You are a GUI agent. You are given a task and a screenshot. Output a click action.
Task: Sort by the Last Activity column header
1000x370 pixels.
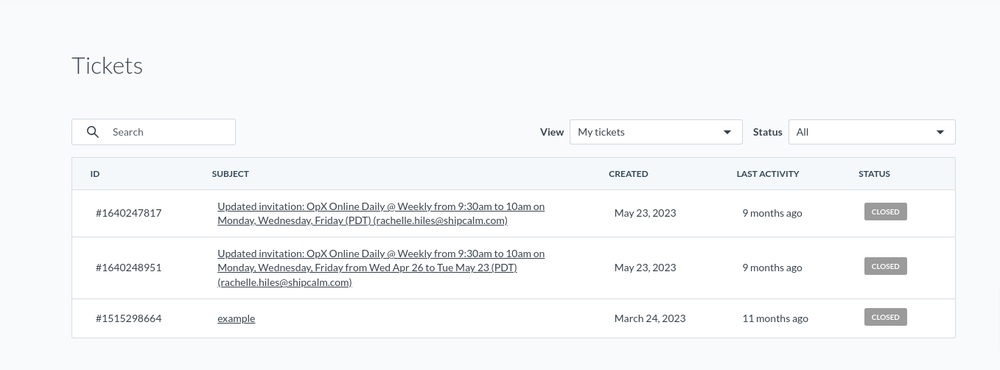click(x=767, y=174)
